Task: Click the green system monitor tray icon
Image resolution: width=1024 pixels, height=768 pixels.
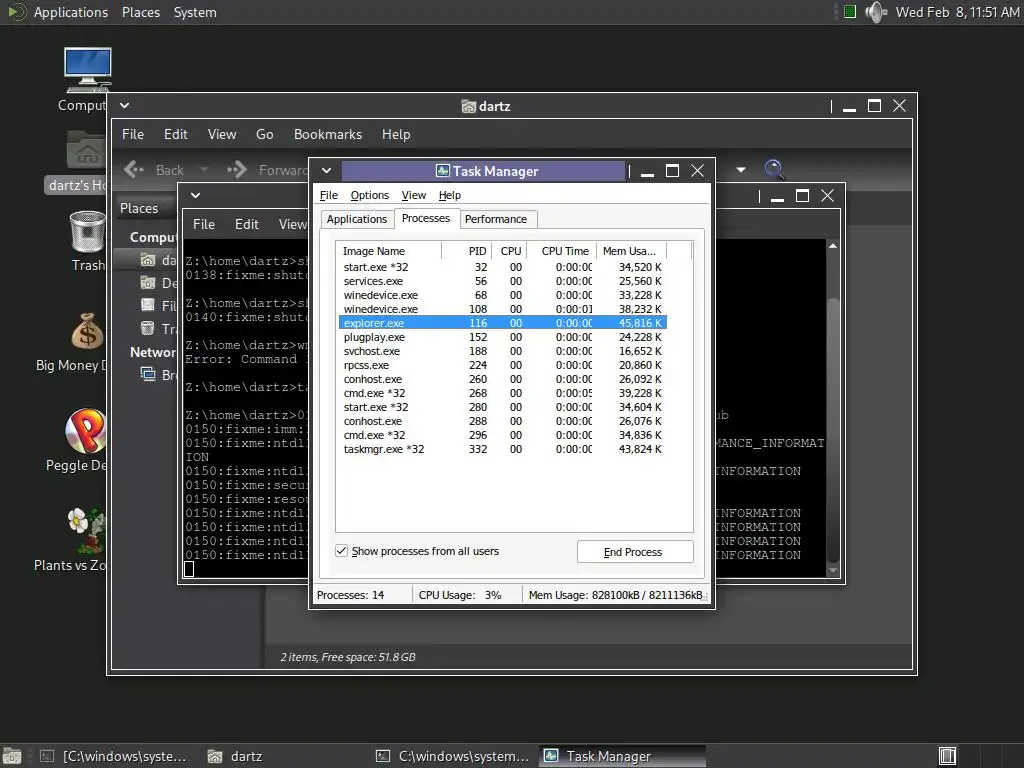Action: 850,11
